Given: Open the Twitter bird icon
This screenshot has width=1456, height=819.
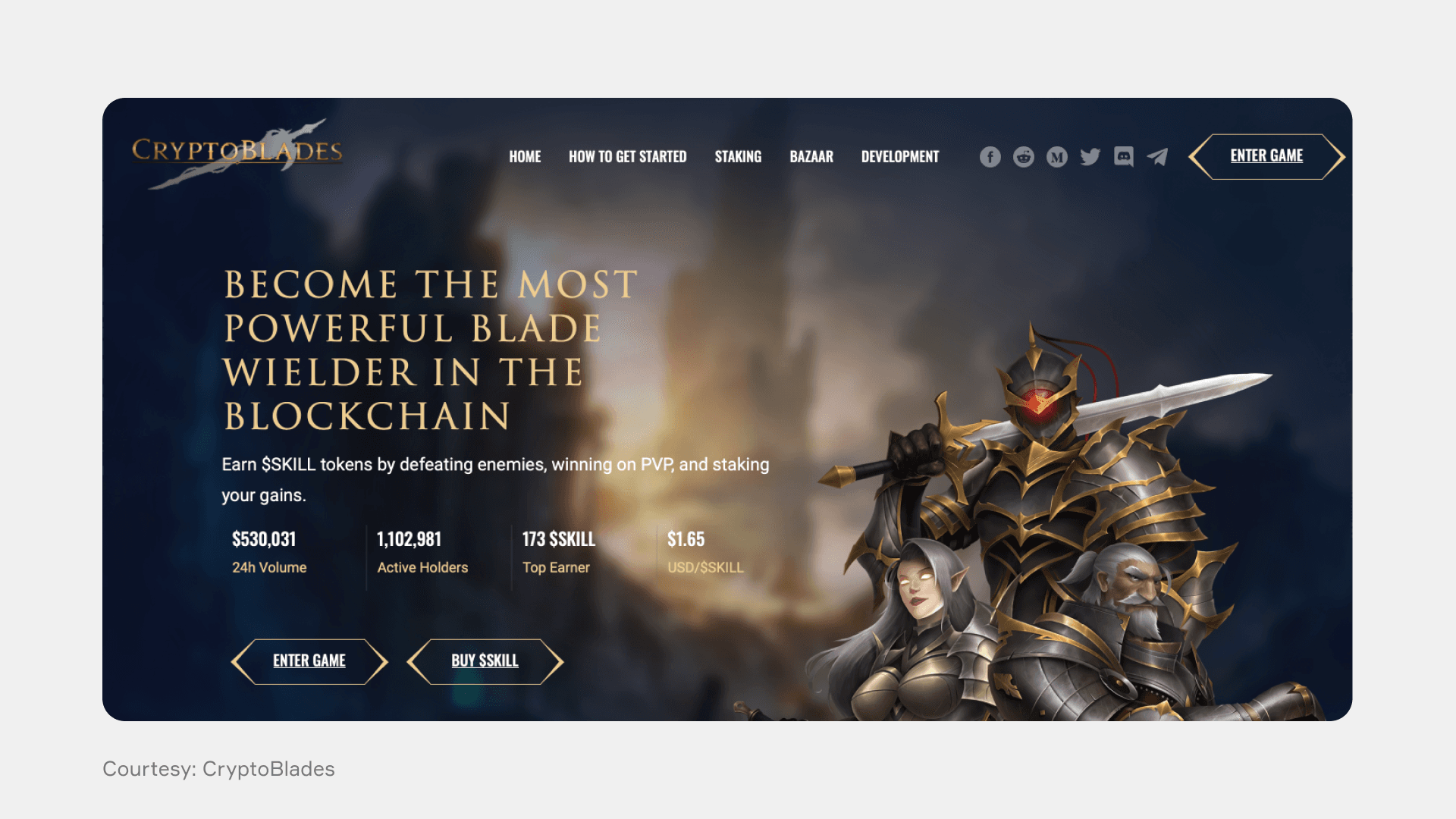Looking at the screenshot, I should [1090, 157].
